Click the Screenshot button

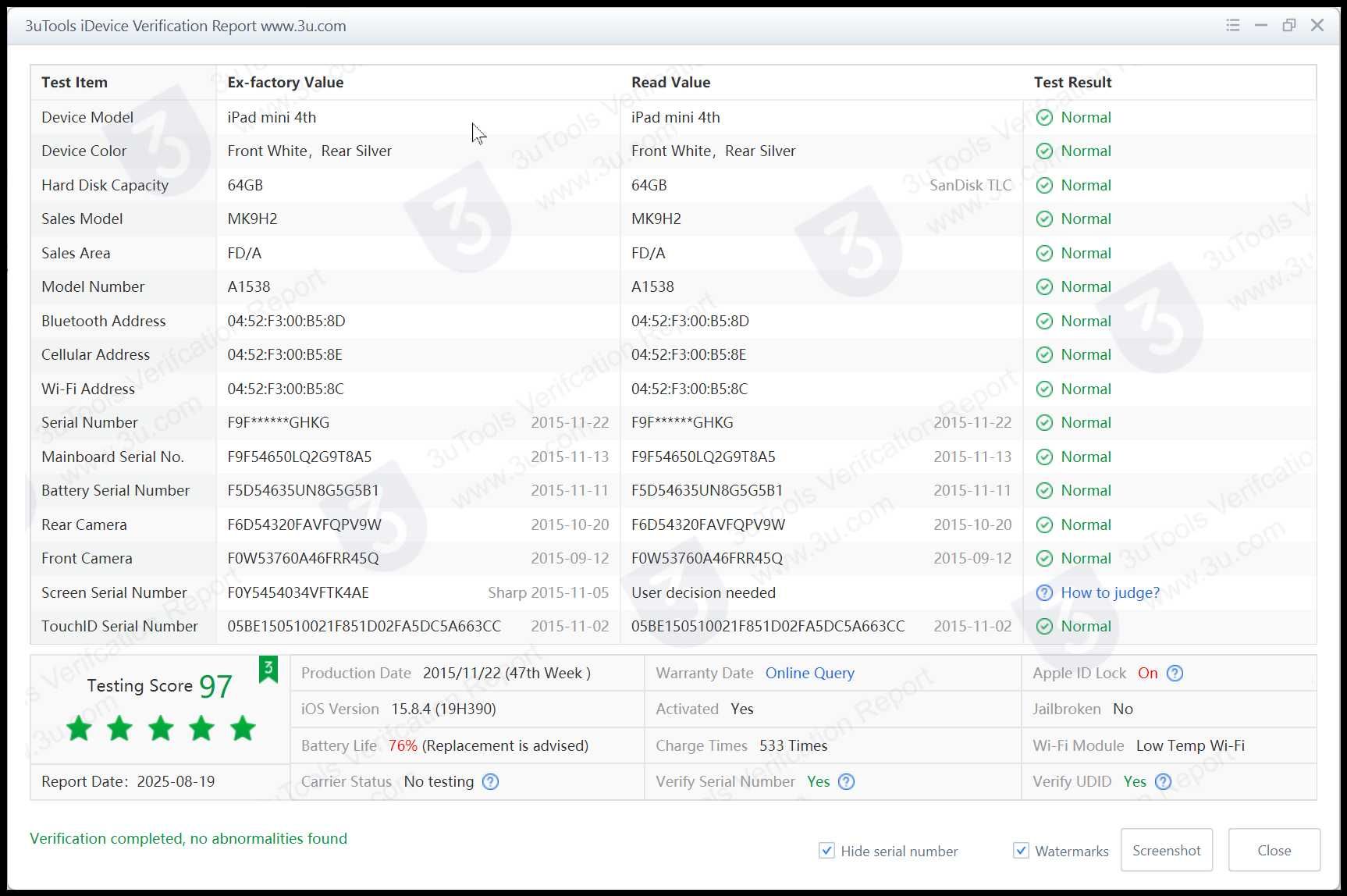point(1167,850)
